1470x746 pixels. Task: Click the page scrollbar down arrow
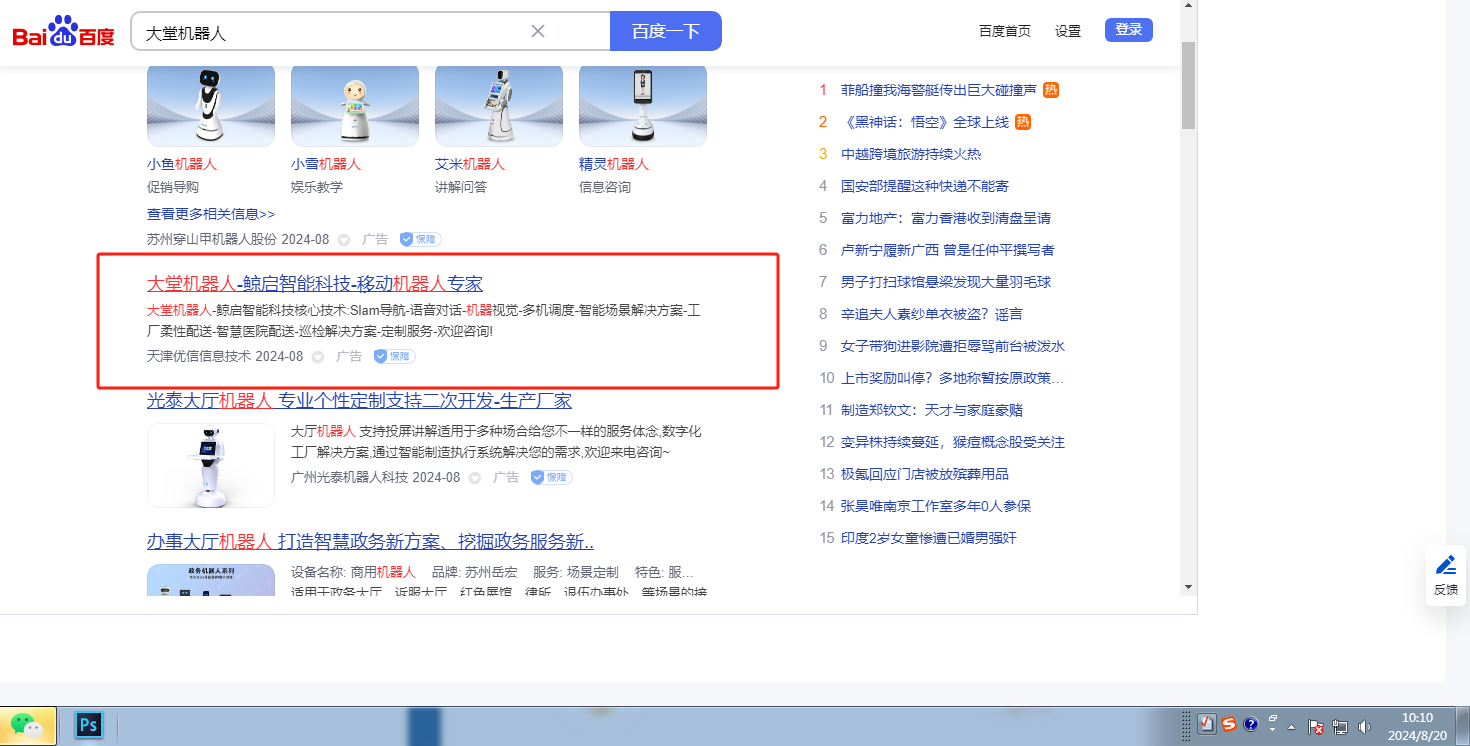[x=1188, y=587]
